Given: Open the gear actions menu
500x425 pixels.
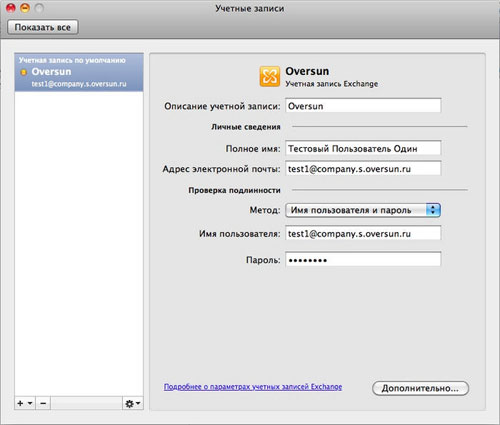Looking at the screenshot, I should click(x=133, y=404).
